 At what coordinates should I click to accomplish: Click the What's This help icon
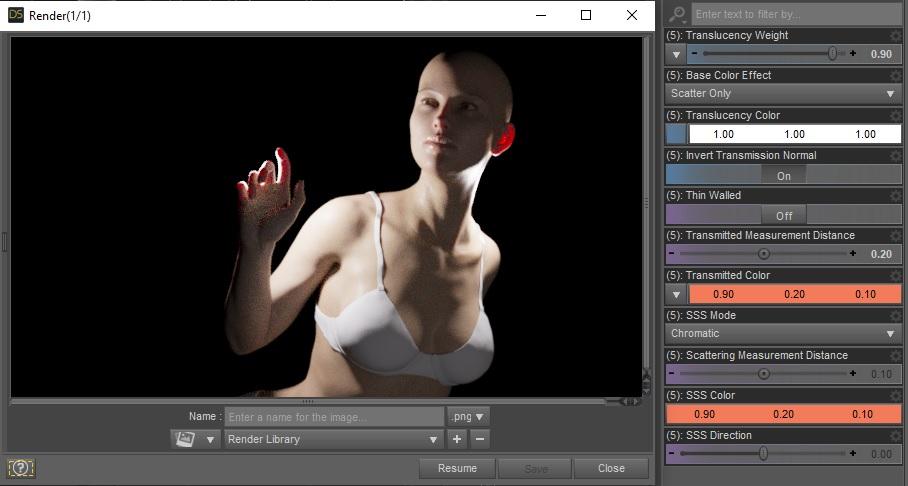[x=21, y=468]
